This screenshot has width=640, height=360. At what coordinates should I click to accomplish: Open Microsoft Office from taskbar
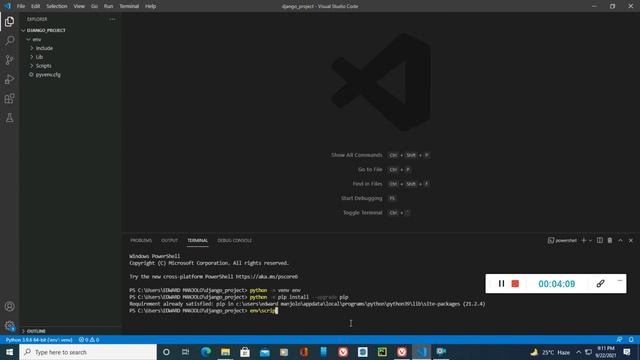tap(304, 352)
